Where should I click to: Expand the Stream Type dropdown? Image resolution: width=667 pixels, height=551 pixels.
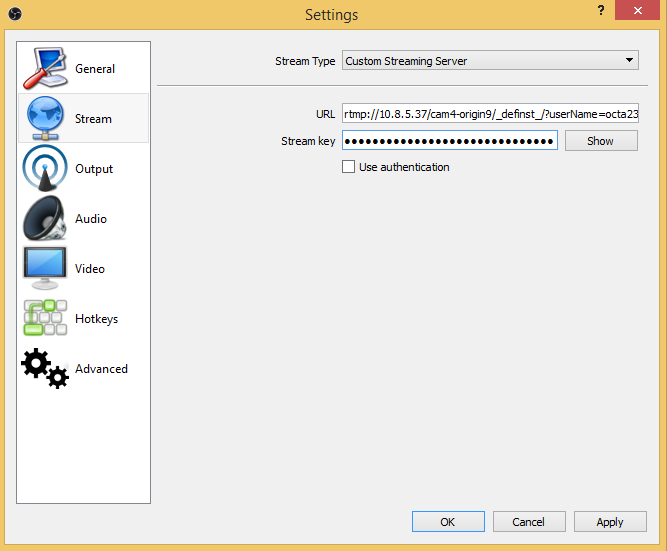[489, 61]
